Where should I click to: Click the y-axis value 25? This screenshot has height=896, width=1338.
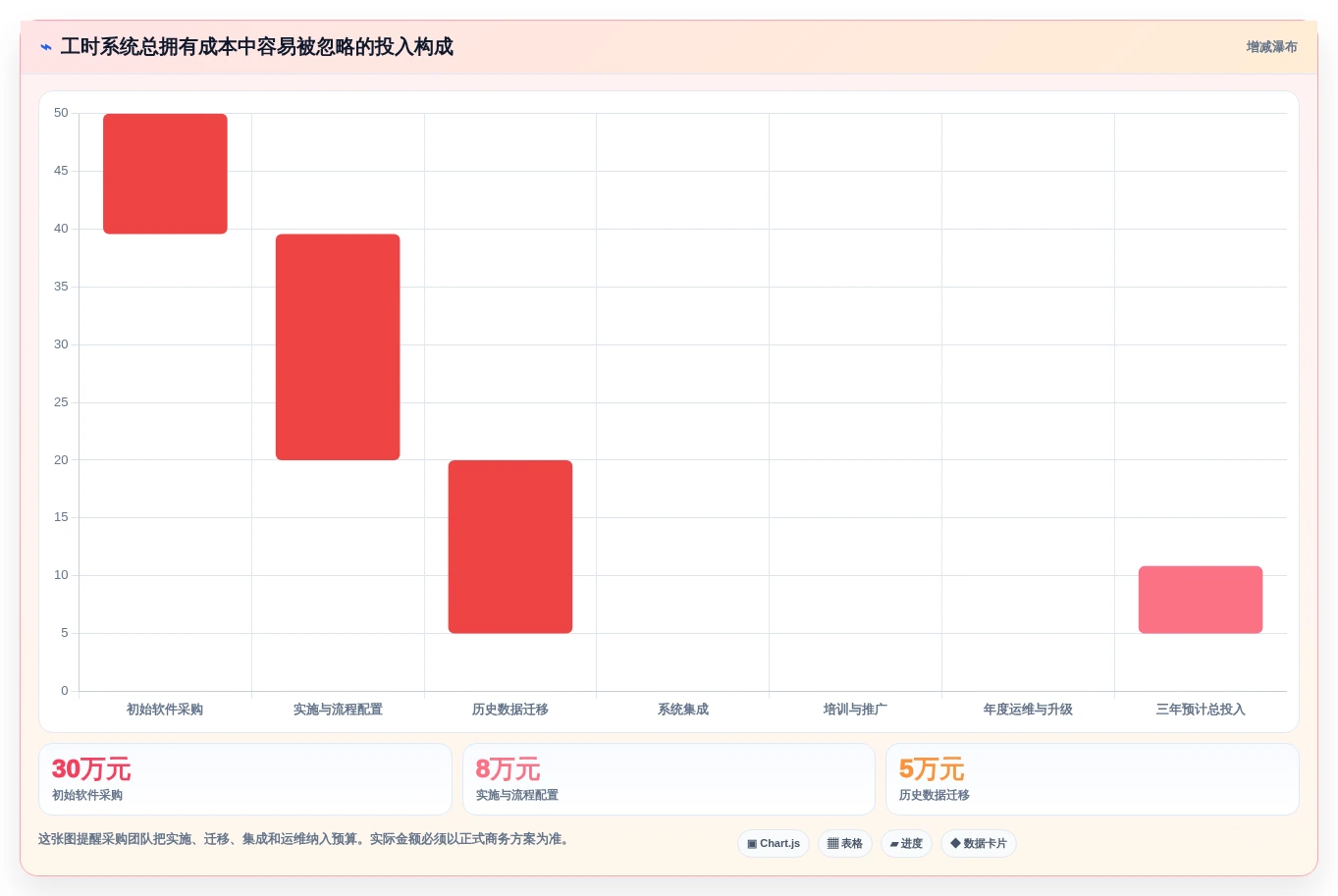61,402
